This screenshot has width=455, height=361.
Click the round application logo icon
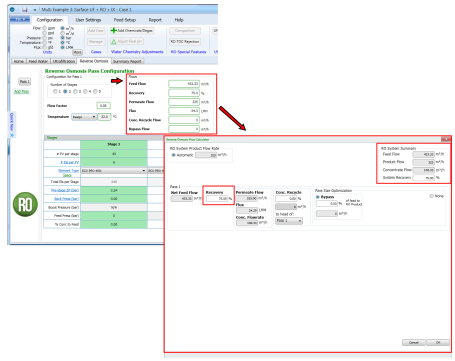[12, 10]
